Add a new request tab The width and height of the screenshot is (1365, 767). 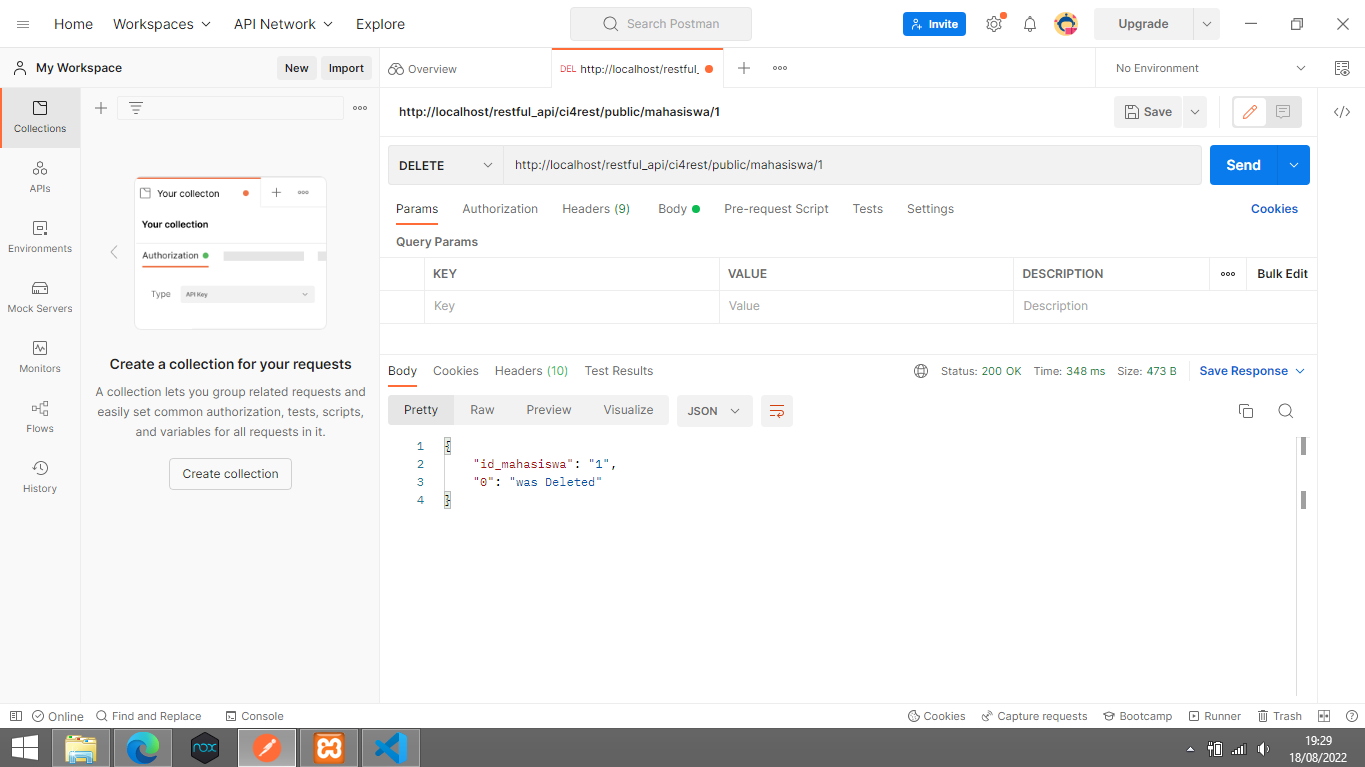744,68
